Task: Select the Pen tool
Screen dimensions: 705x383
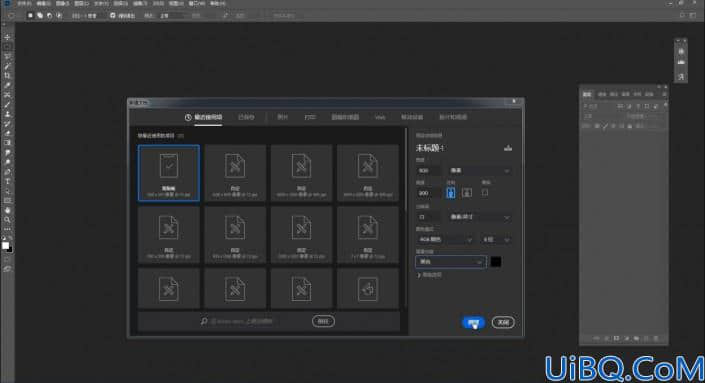Action: click(x=7, y=172)
